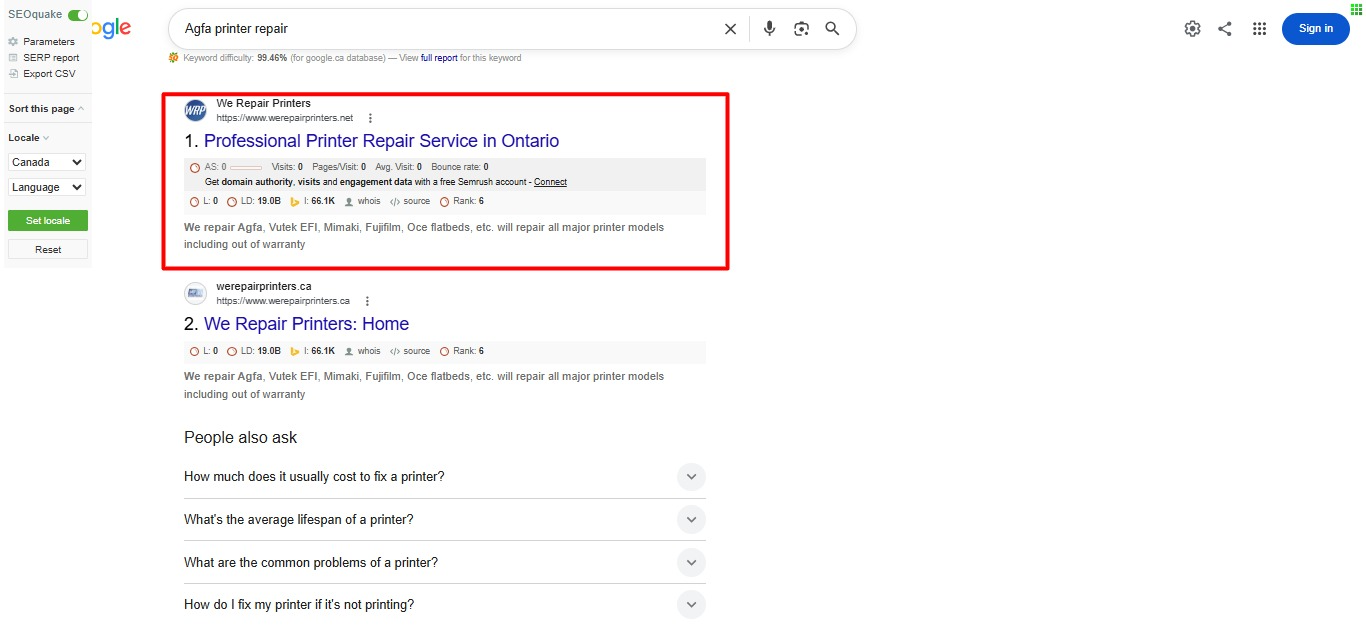The image size is (1366, 641).
Task: Click L: 0 parameter in first result bar
Action: 204,201
